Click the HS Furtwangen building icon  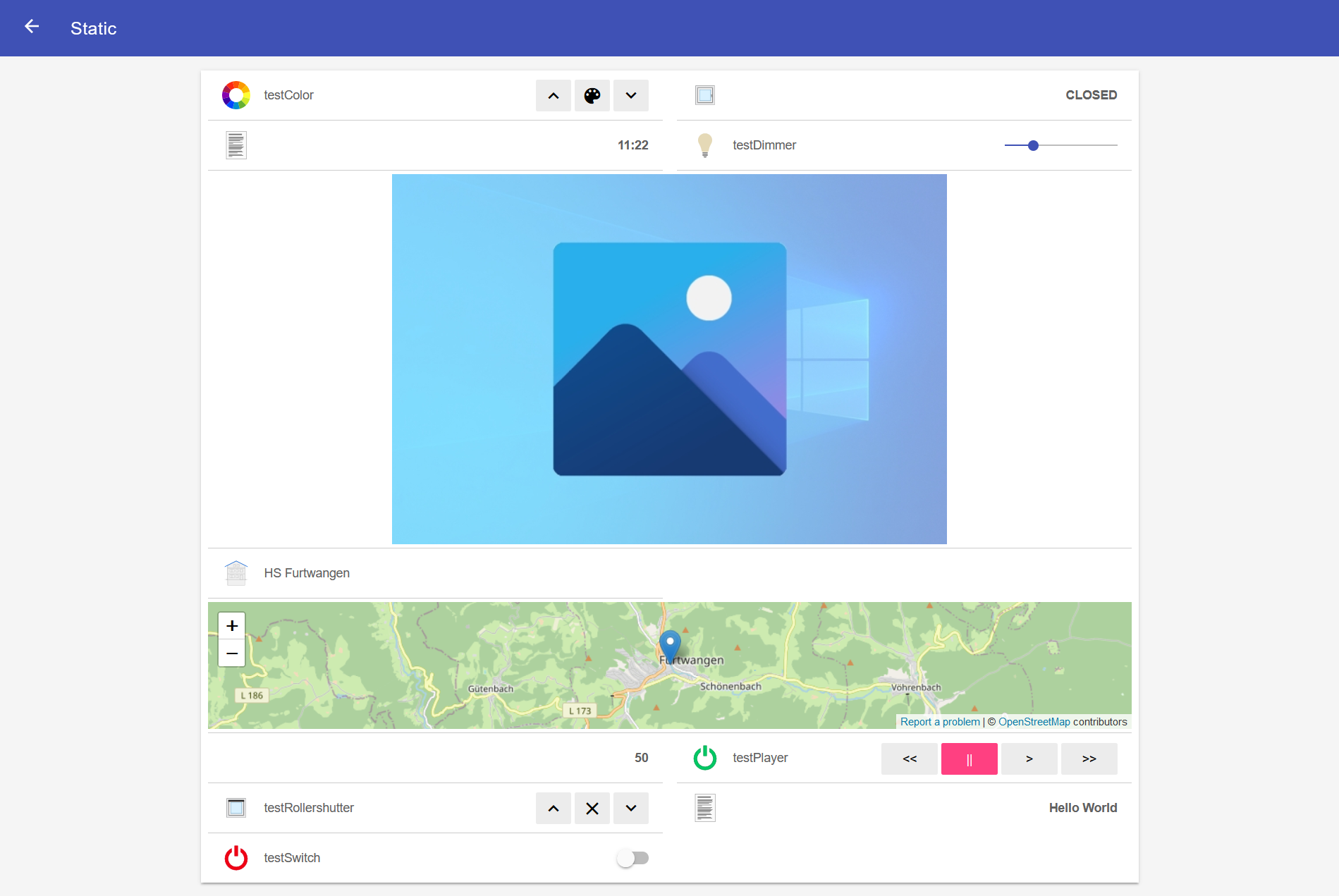[236, 573]
